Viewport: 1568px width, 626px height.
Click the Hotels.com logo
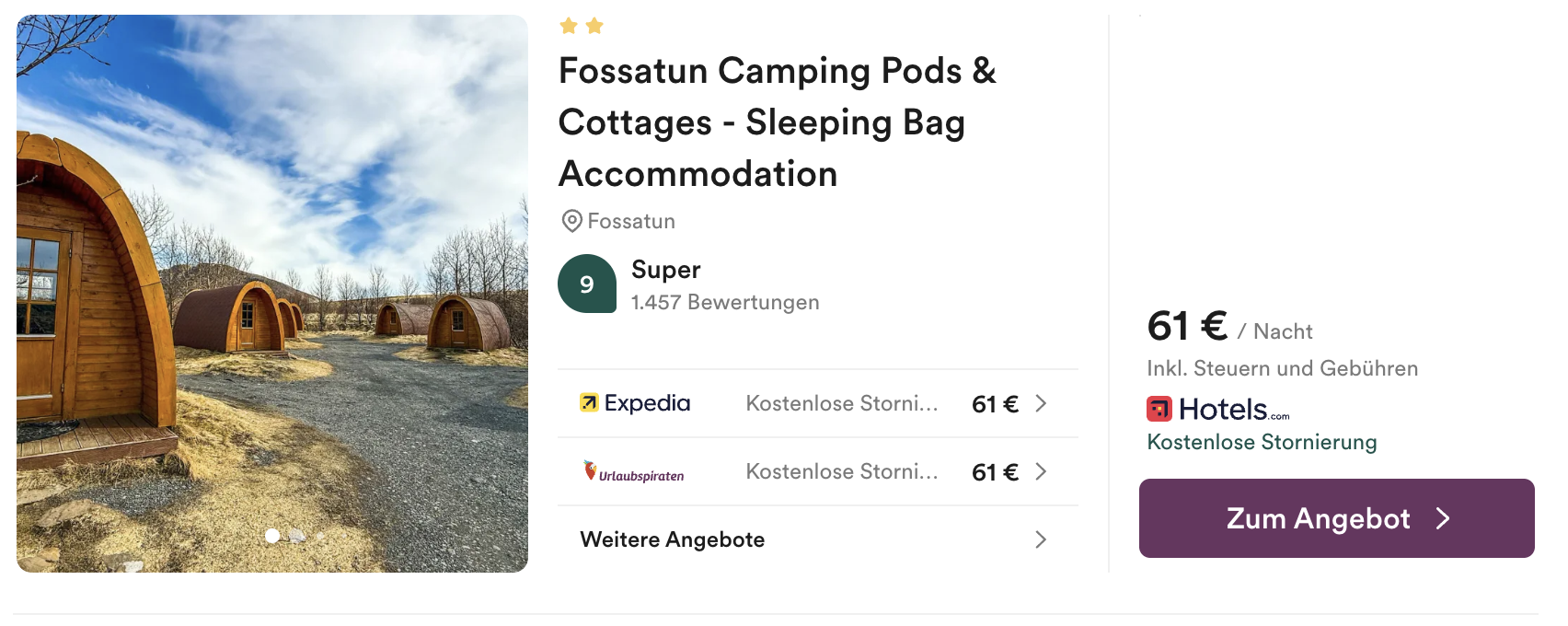tap(1218, 409)
